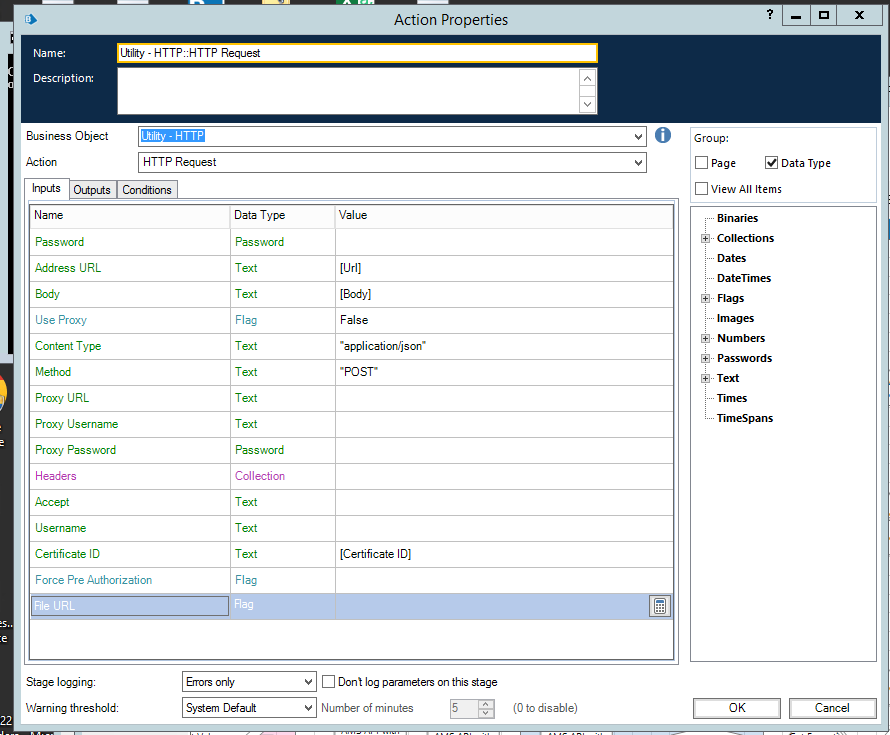Open the expression calculator on File URL row

click(x=659, y=606)
